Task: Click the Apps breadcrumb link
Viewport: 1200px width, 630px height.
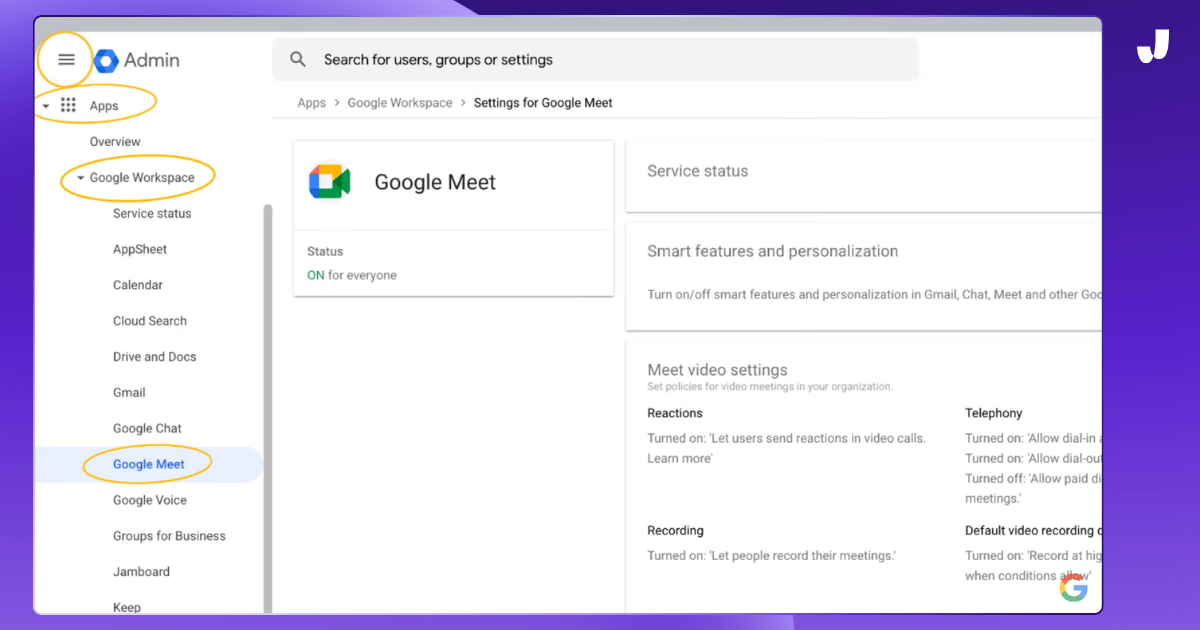Action: [312, 103]
